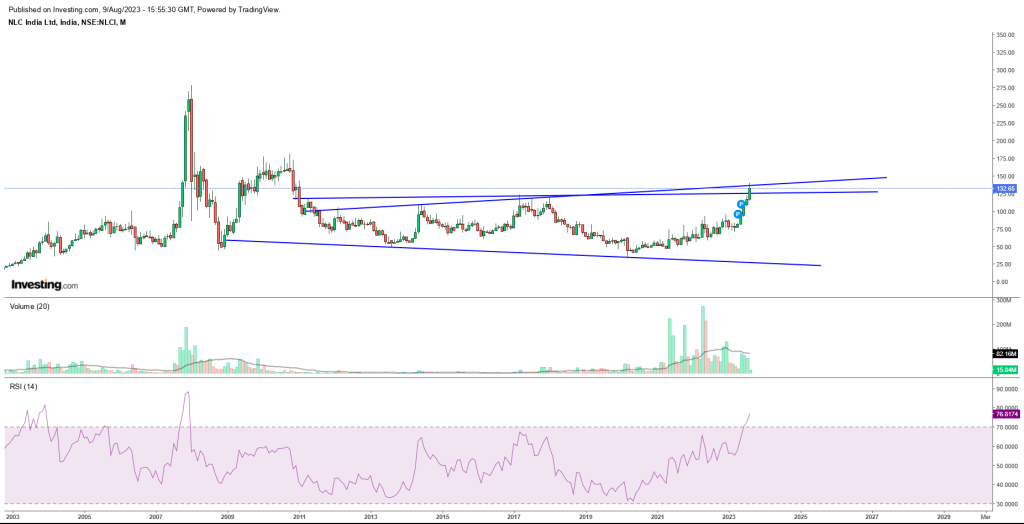This screenshot has width=1024, height=524.
Task: Click the 50.0000 RSI axis label
Action: pos(1006,466)
